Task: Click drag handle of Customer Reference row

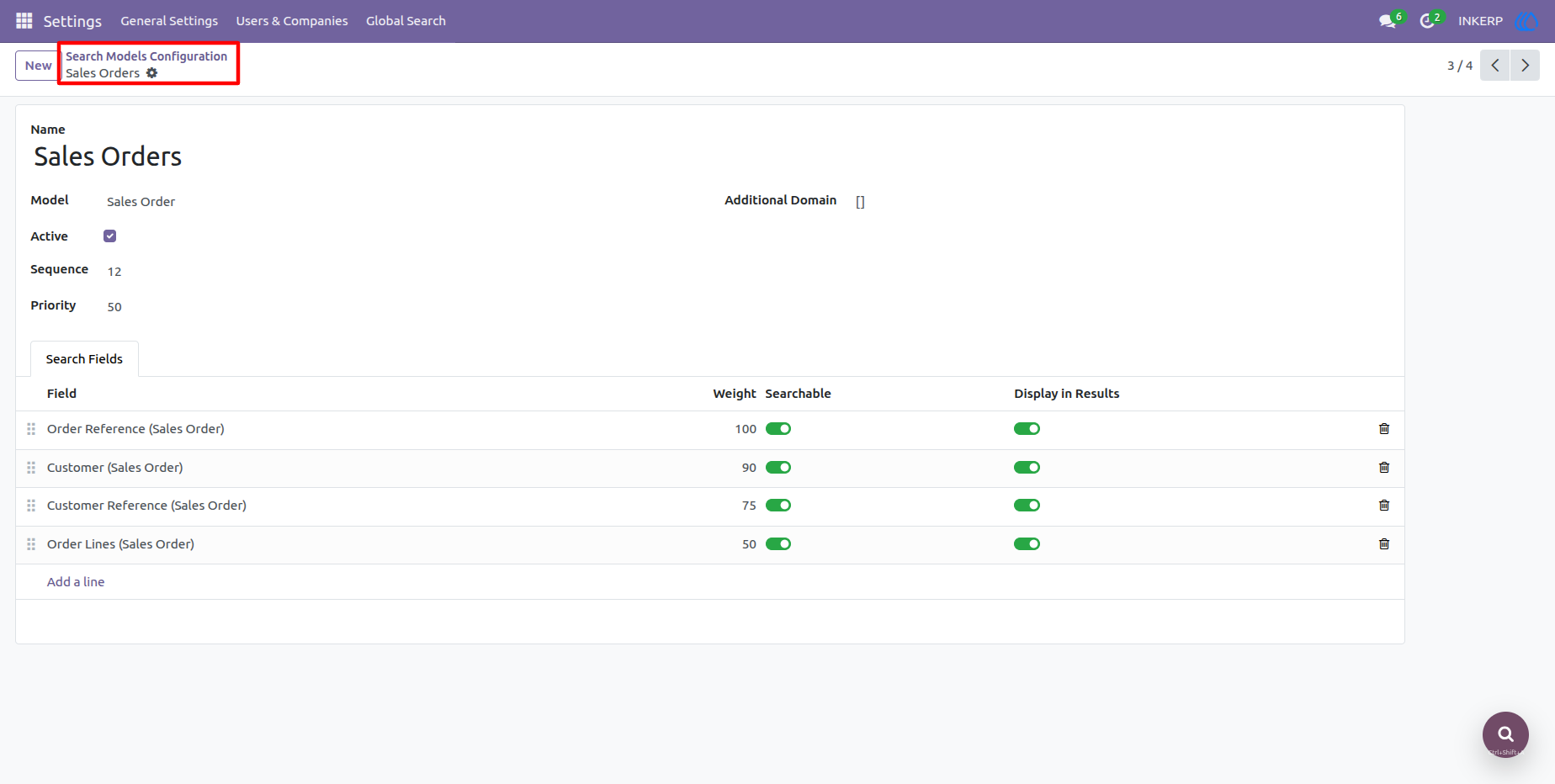Action: tap(31, 506)
